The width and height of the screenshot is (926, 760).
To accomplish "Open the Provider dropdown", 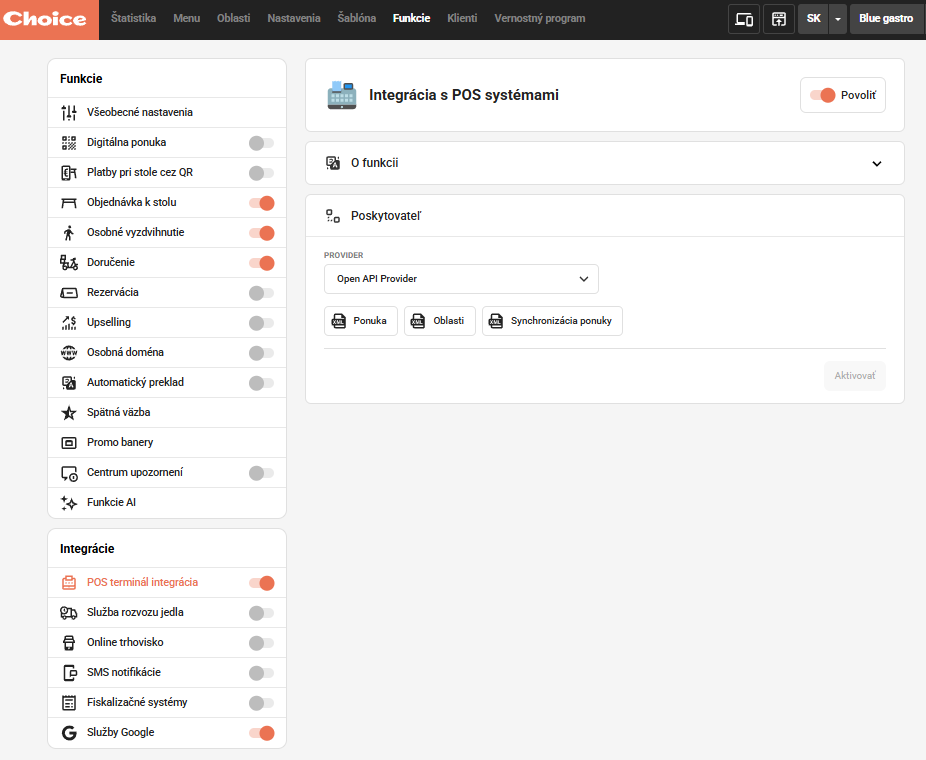I will [461, 279].
